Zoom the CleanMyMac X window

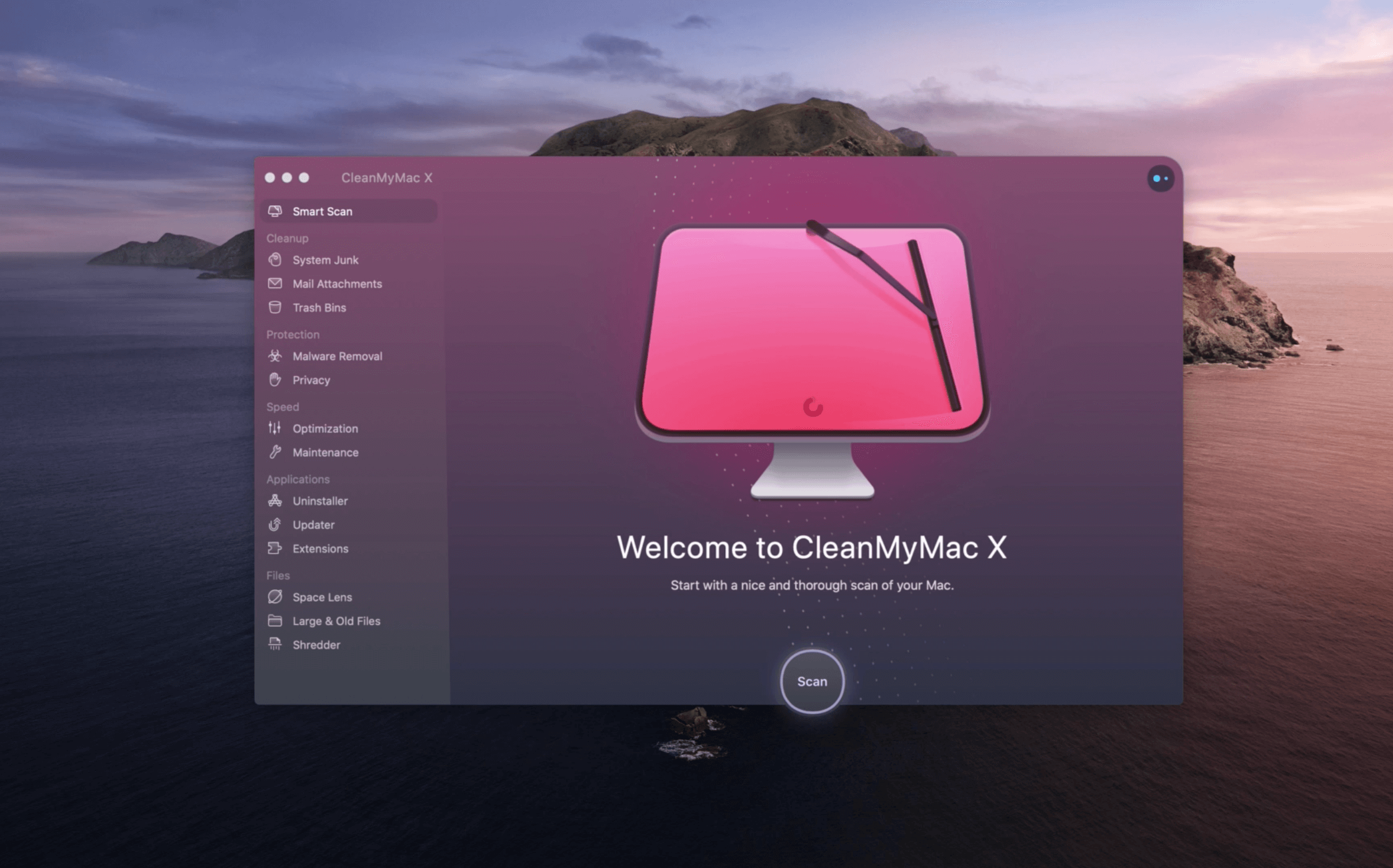point(304,178)
